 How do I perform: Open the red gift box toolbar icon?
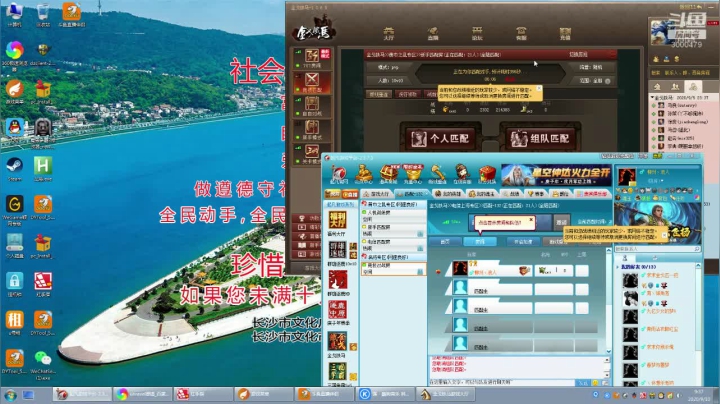[x=487, y=175]
